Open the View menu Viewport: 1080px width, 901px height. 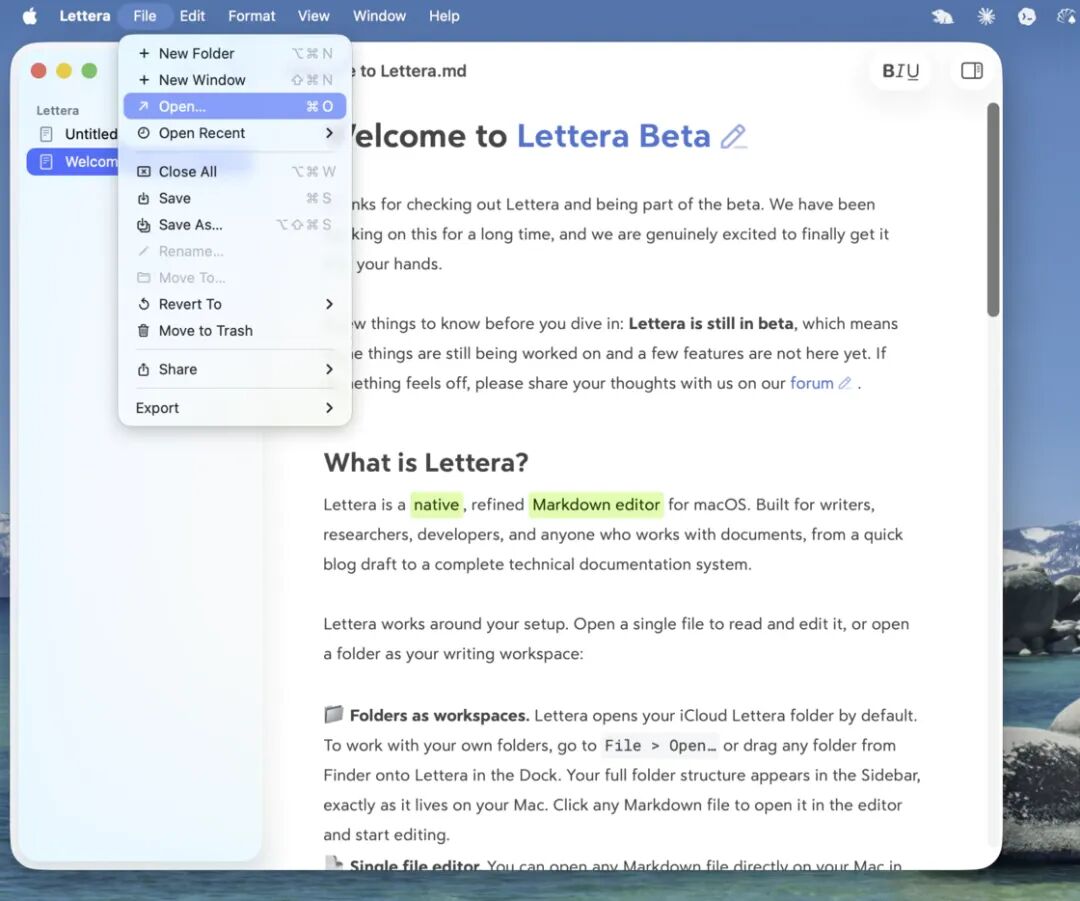tap(313, 16)
